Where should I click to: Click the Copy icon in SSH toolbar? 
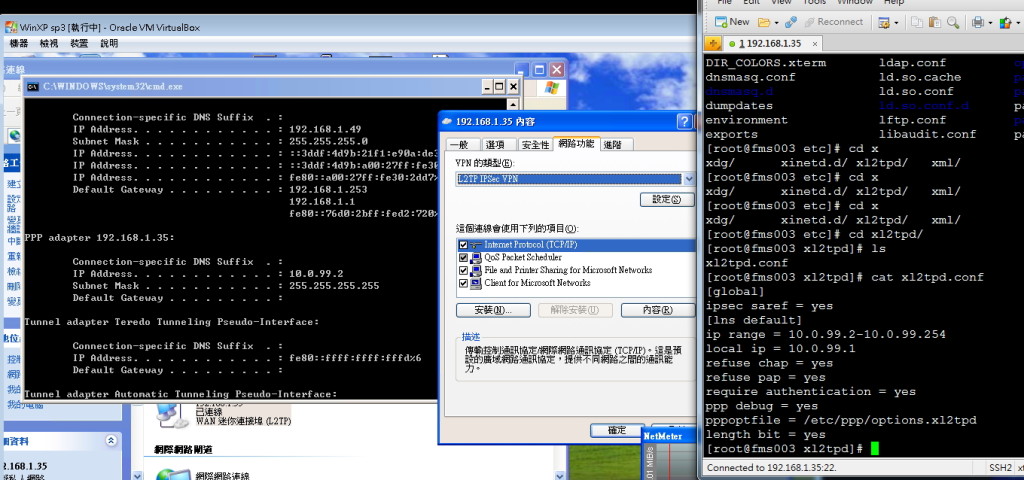point(917,22)
